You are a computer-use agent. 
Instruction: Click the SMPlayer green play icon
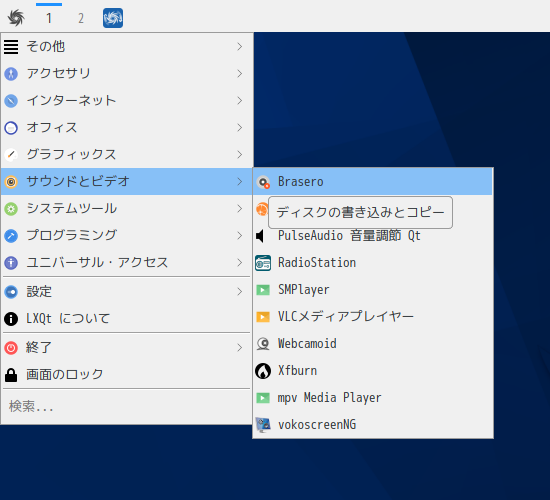coord(263,290)
